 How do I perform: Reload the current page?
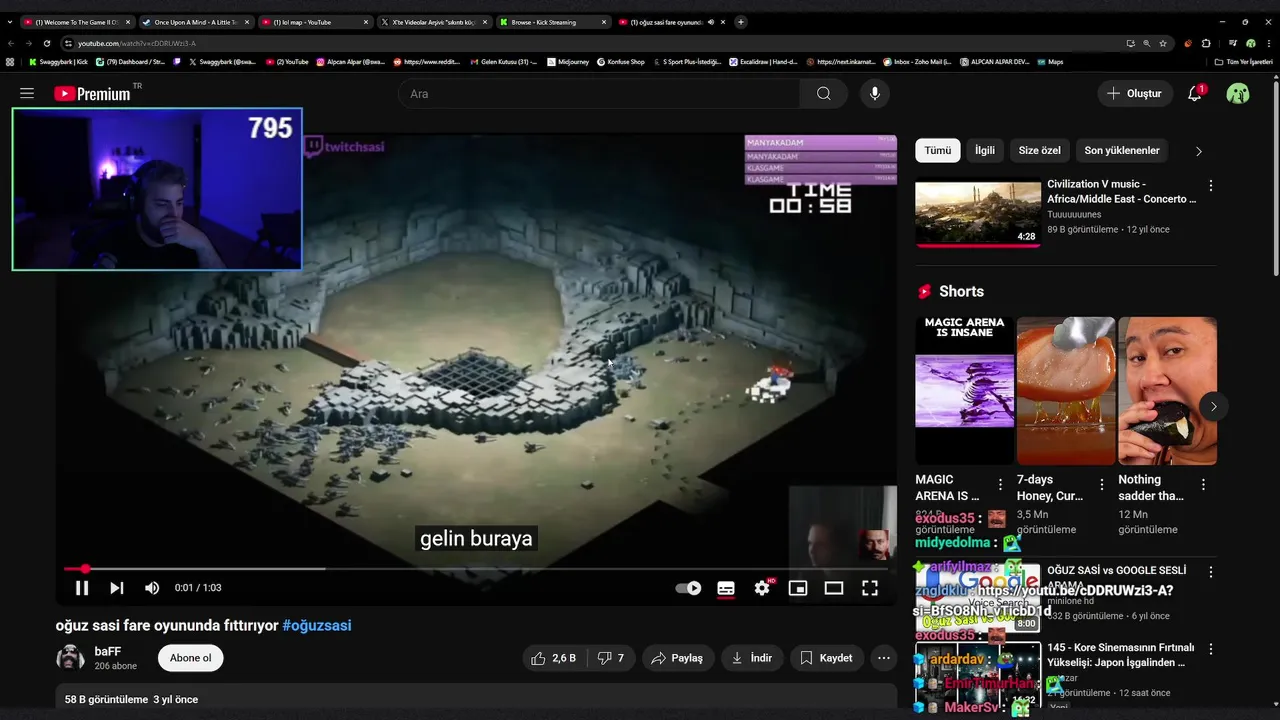point(46,43)
